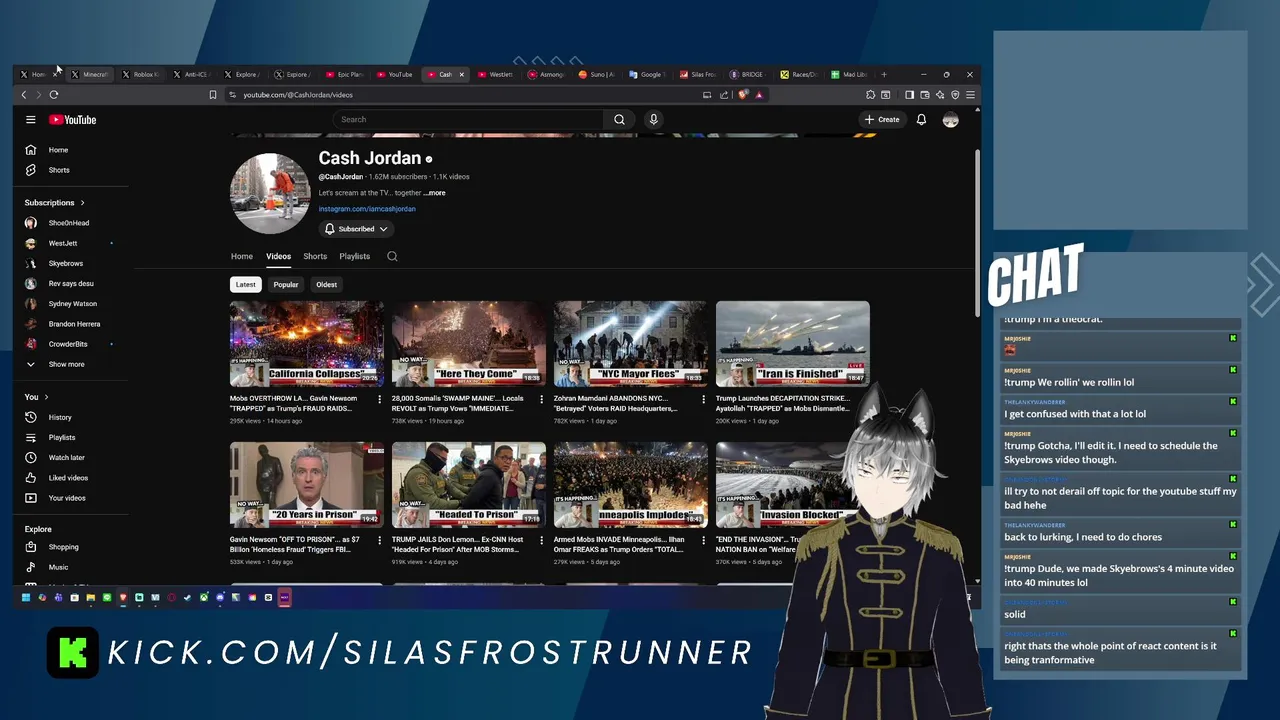This screenshot has width=1280, height=720.
Task: Play Iran is Finished video thumbnail
Action: (793, 344)
